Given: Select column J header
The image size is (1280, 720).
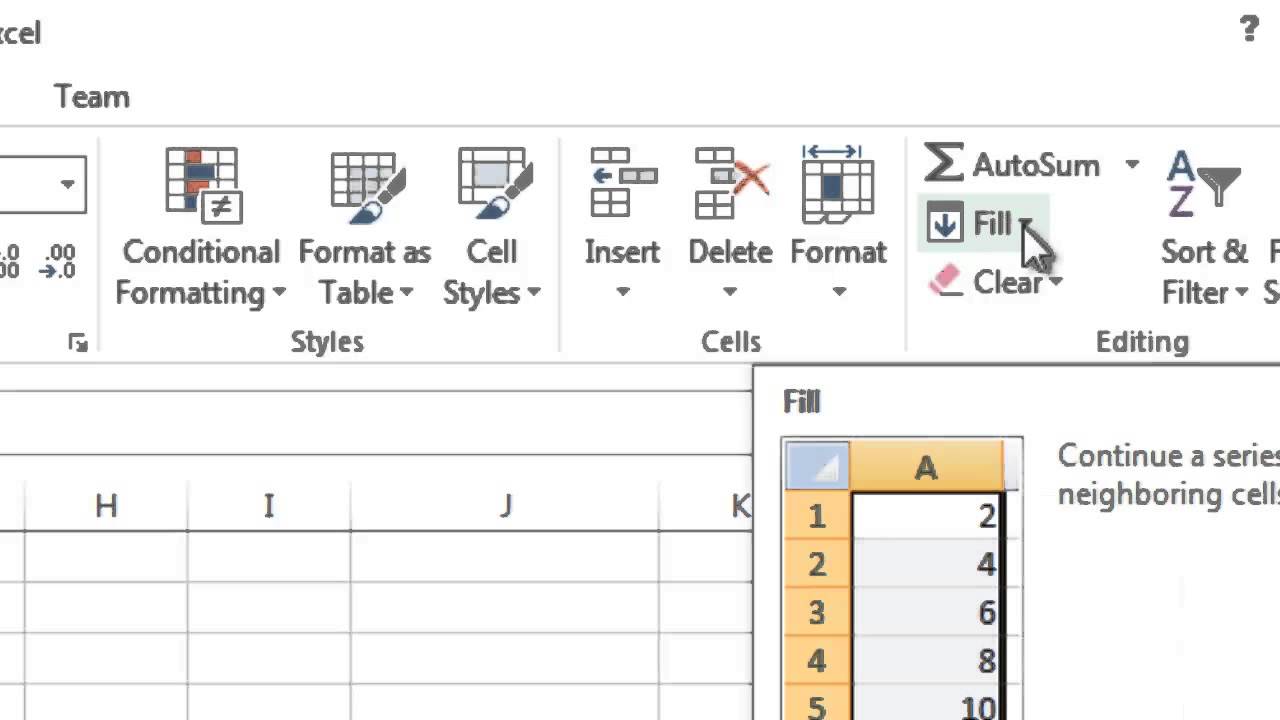Looking at the screenshot, I should 505,506.
